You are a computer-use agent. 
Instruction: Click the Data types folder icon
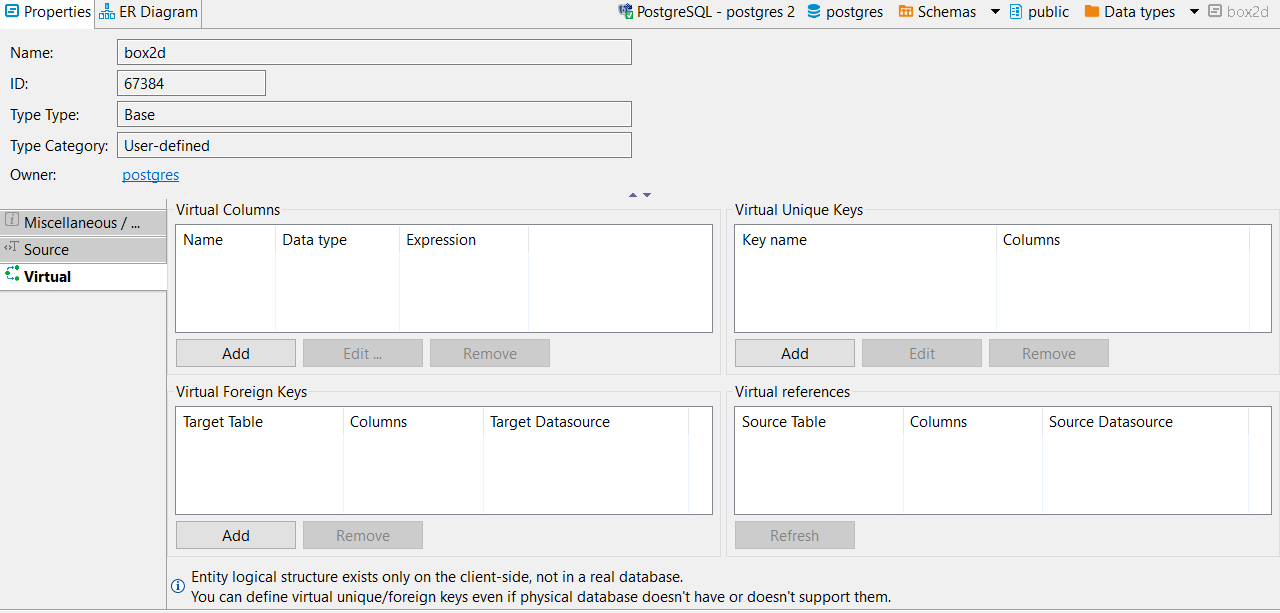click(1093, 12)
